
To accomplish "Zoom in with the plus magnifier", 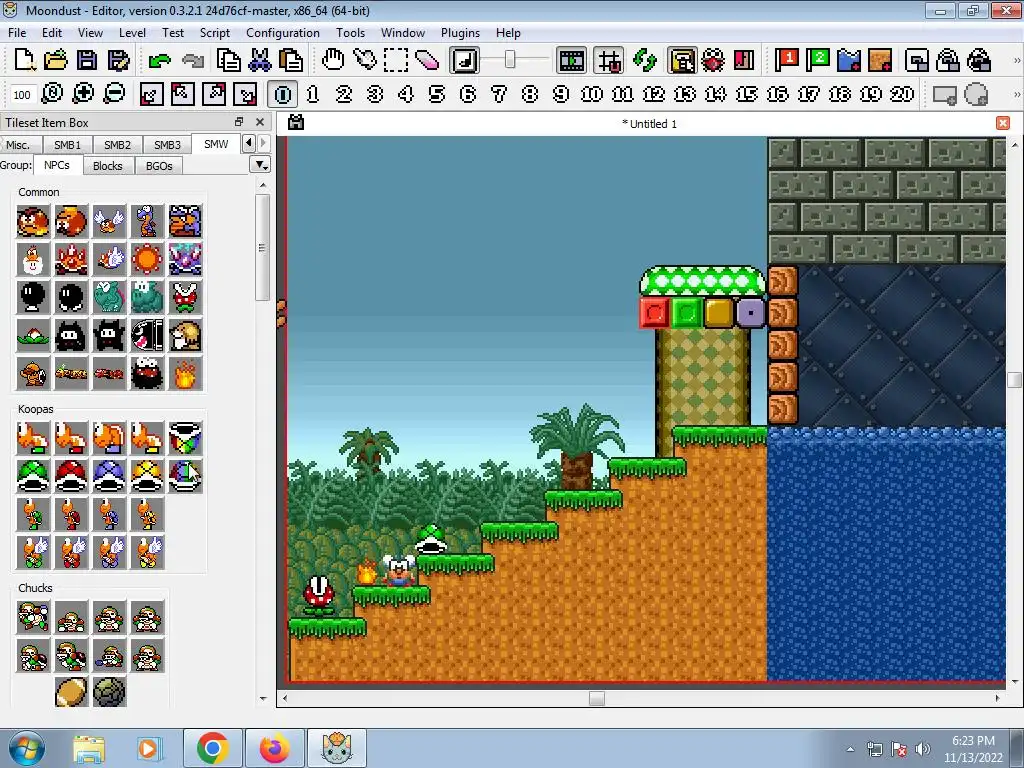I will (x=83, y=94).
